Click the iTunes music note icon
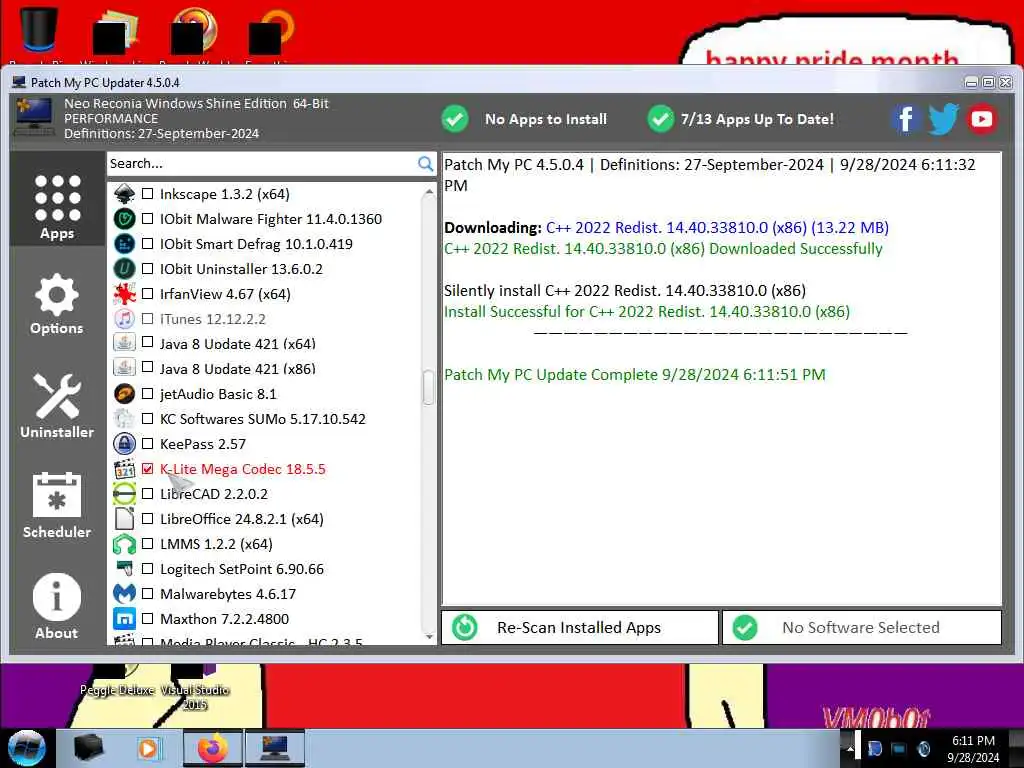This screenshot has height=768, width=1024. [x=124, y=319]
